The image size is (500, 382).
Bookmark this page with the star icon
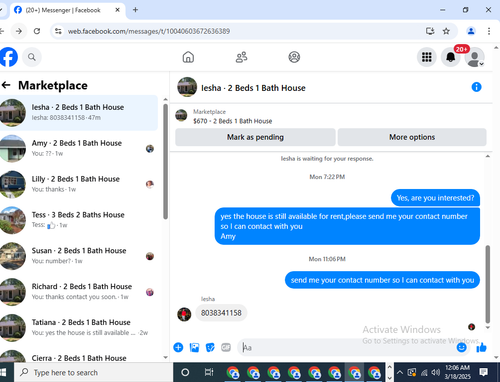[446, 31]
